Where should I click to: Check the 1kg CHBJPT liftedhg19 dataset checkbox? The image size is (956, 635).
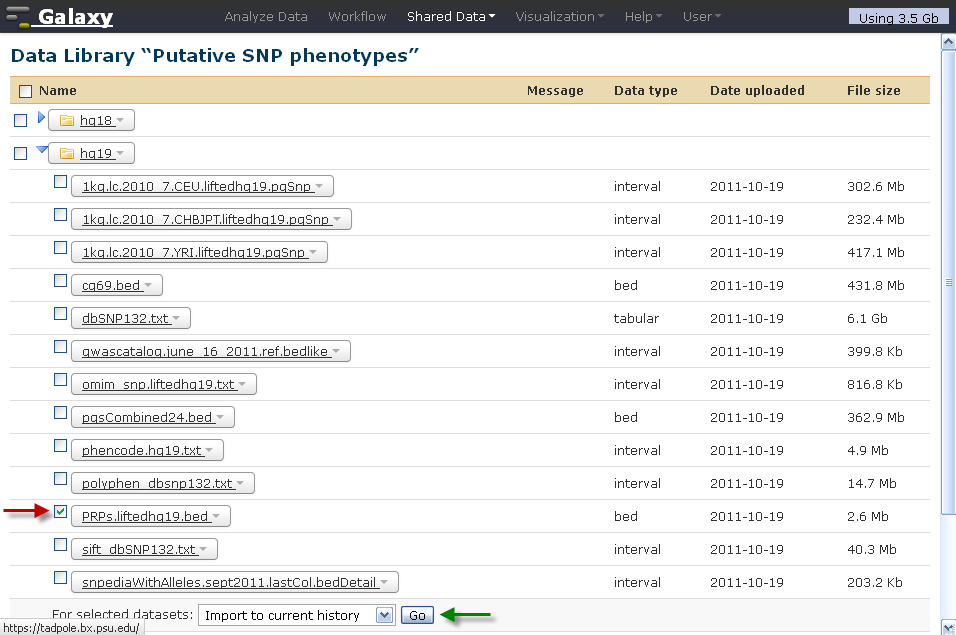click(60, 215)
